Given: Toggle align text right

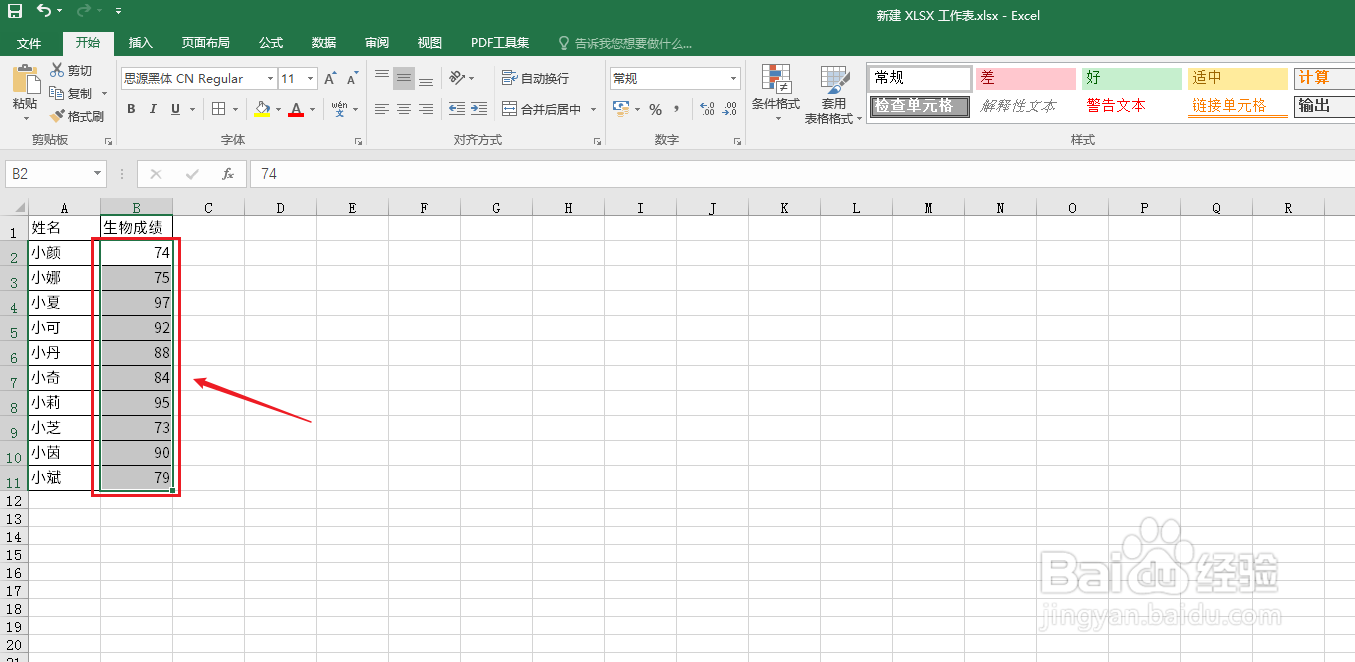Looking at the screenshot, I should [426, 109].
